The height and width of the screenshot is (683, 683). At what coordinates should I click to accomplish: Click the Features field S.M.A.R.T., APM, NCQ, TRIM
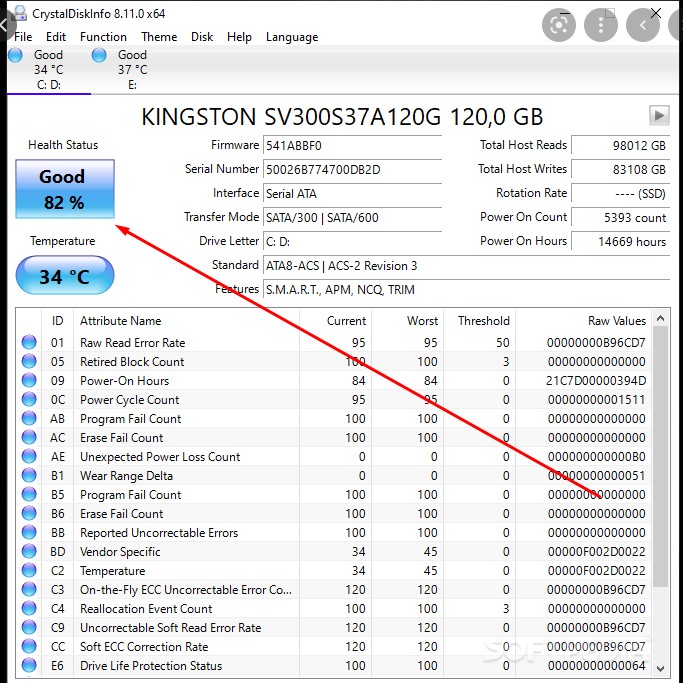[x=466, y=289]
